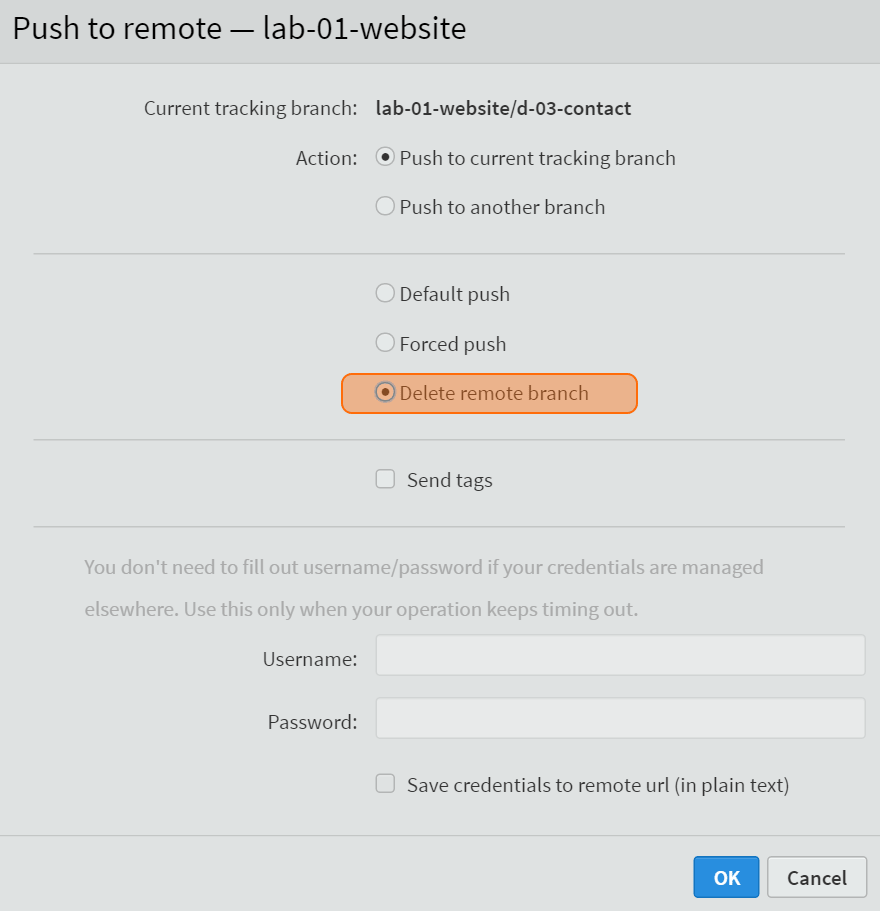The width and height of the screenshot is (880, 911).
Task: Focus the Username input field
Action: click(x=620, y=655)
